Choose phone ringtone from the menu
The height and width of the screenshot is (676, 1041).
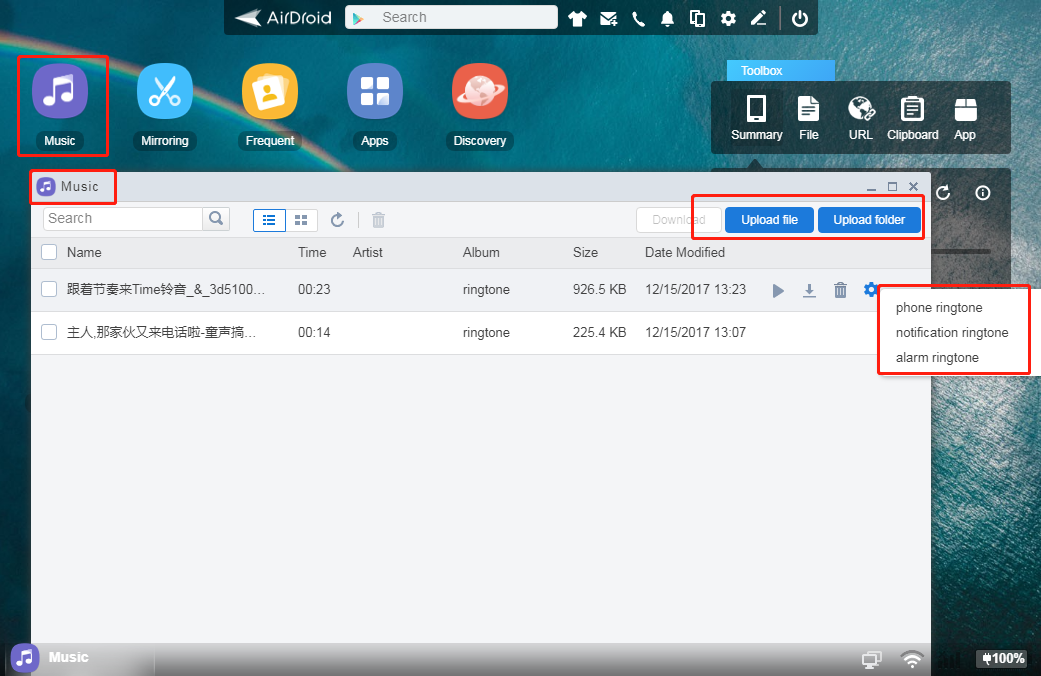pos(939,308)
